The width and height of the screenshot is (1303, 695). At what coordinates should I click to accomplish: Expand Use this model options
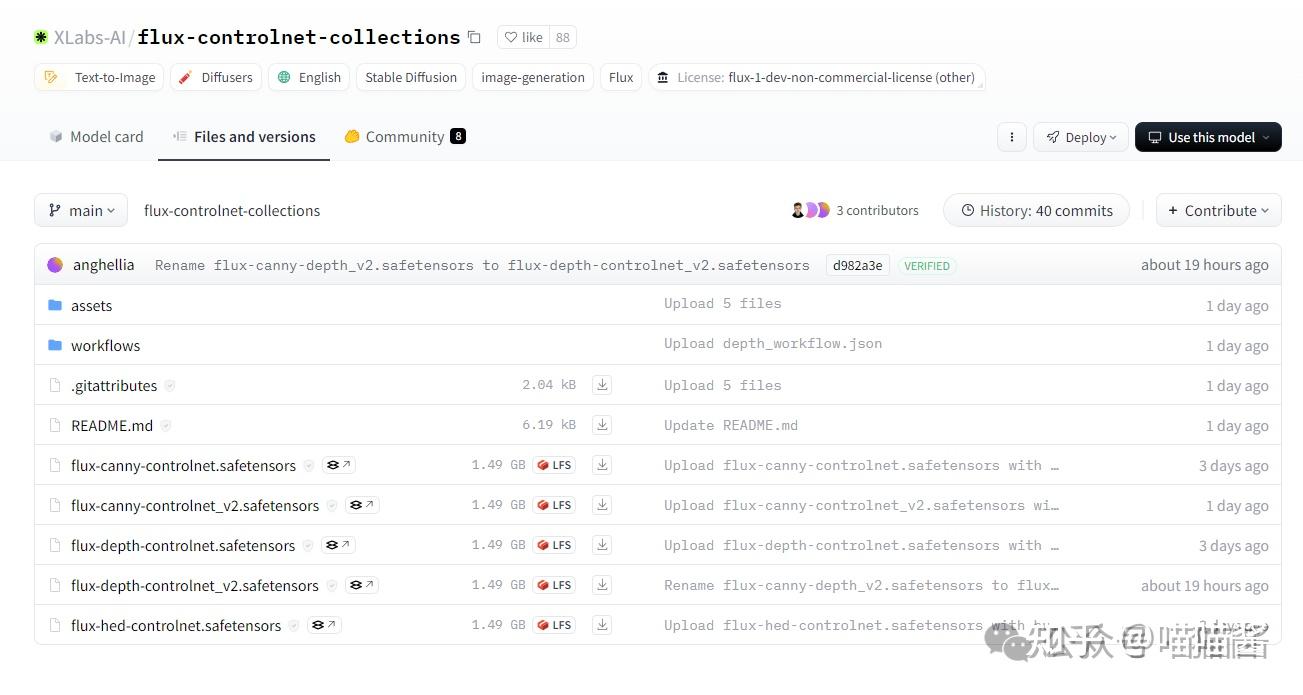coord(1208,137)
